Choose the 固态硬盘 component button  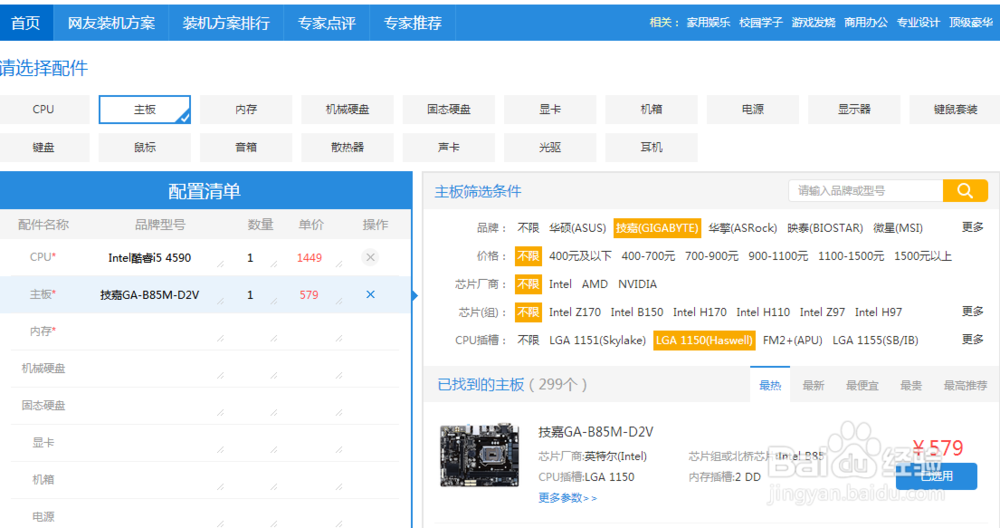[x=449, y=110]
